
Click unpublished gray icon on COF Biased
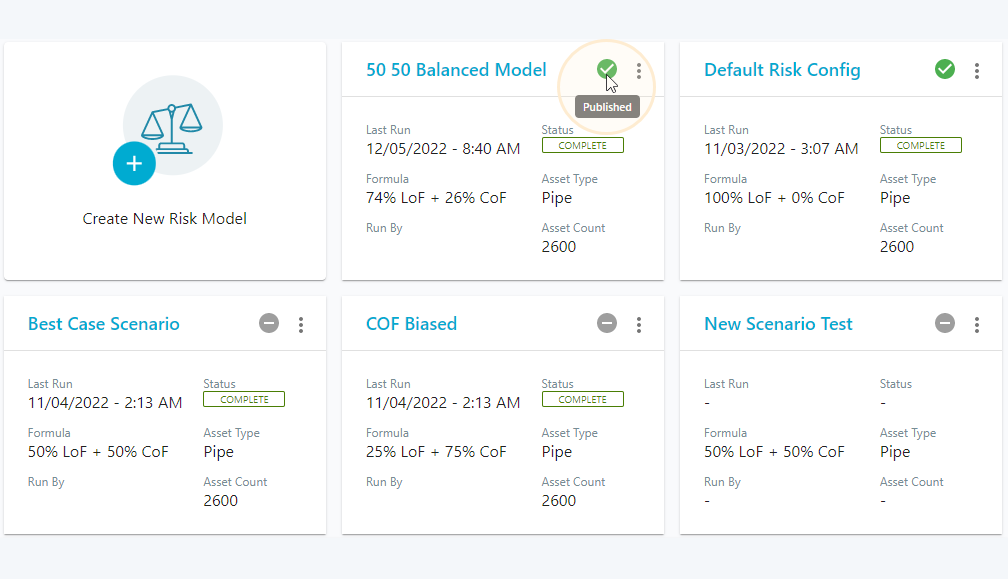[x=607, y=323]
